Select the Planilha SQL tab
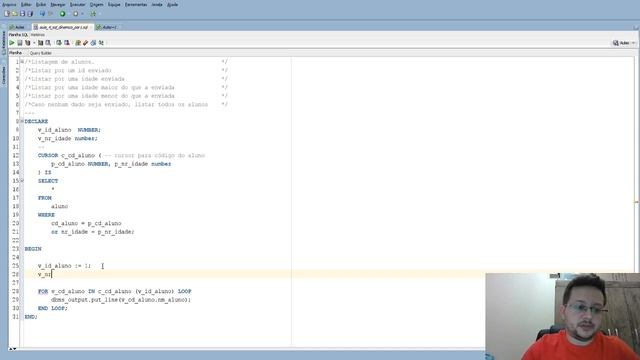This screenshot has height=360, width=640. click(19, 35)
